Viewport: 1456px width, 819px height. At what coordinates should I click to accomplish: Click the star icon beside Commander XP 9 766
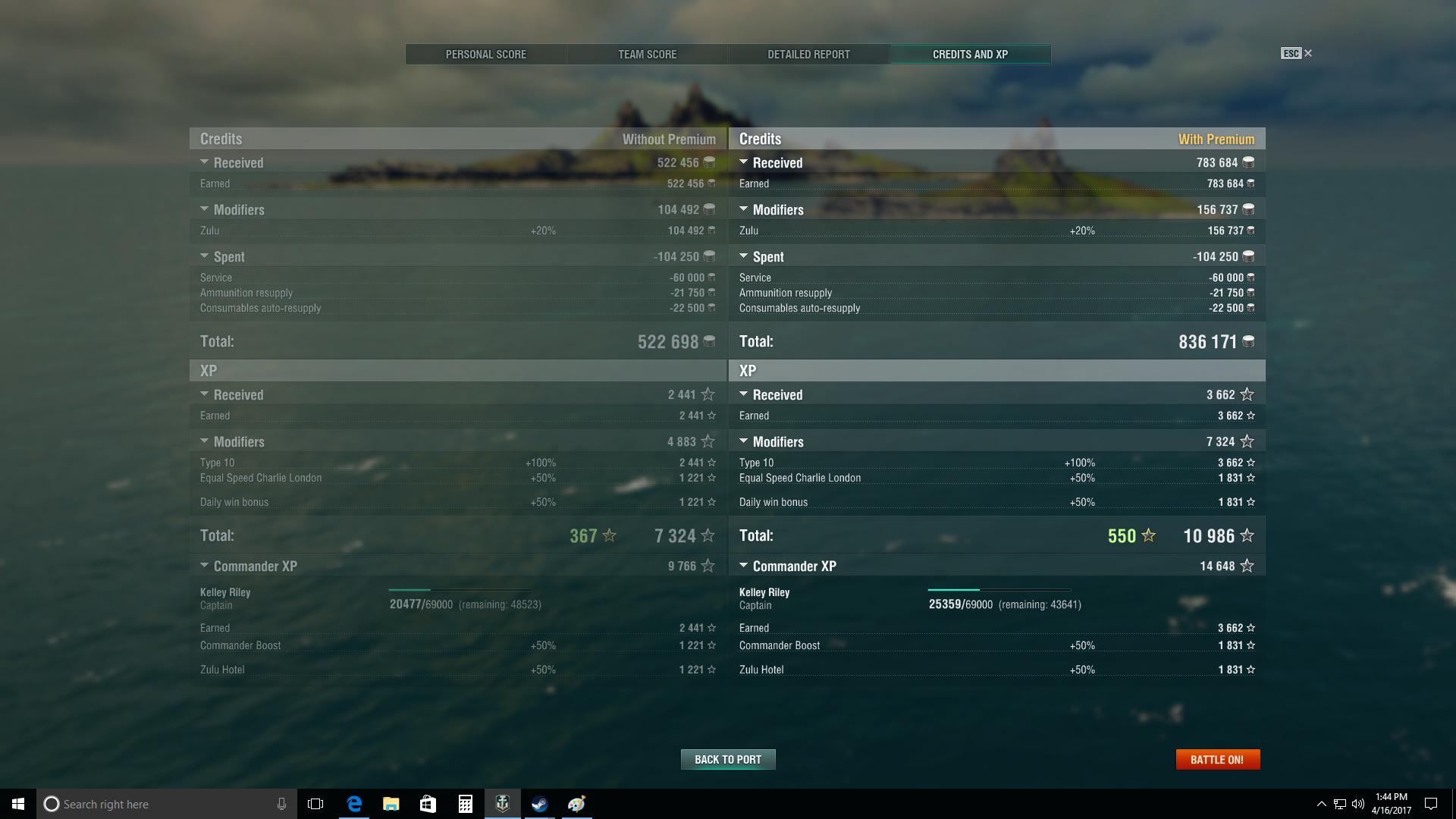pyautogui.click(x=708, y=566)
